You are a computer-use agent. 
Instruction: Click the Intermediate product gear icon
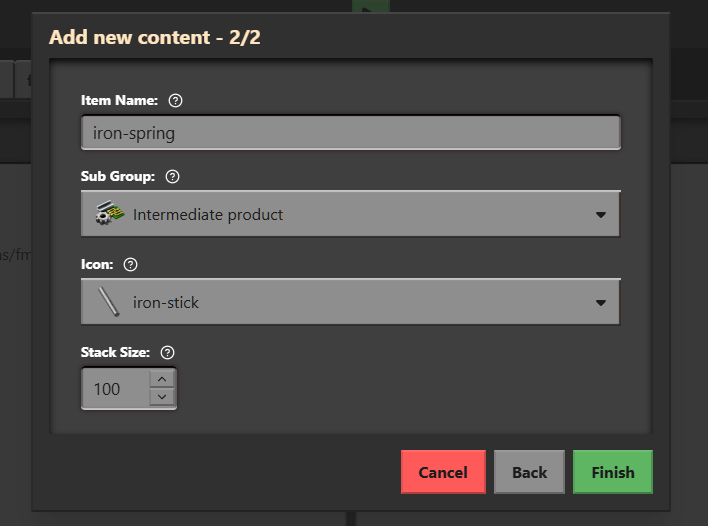pos(109,214)
